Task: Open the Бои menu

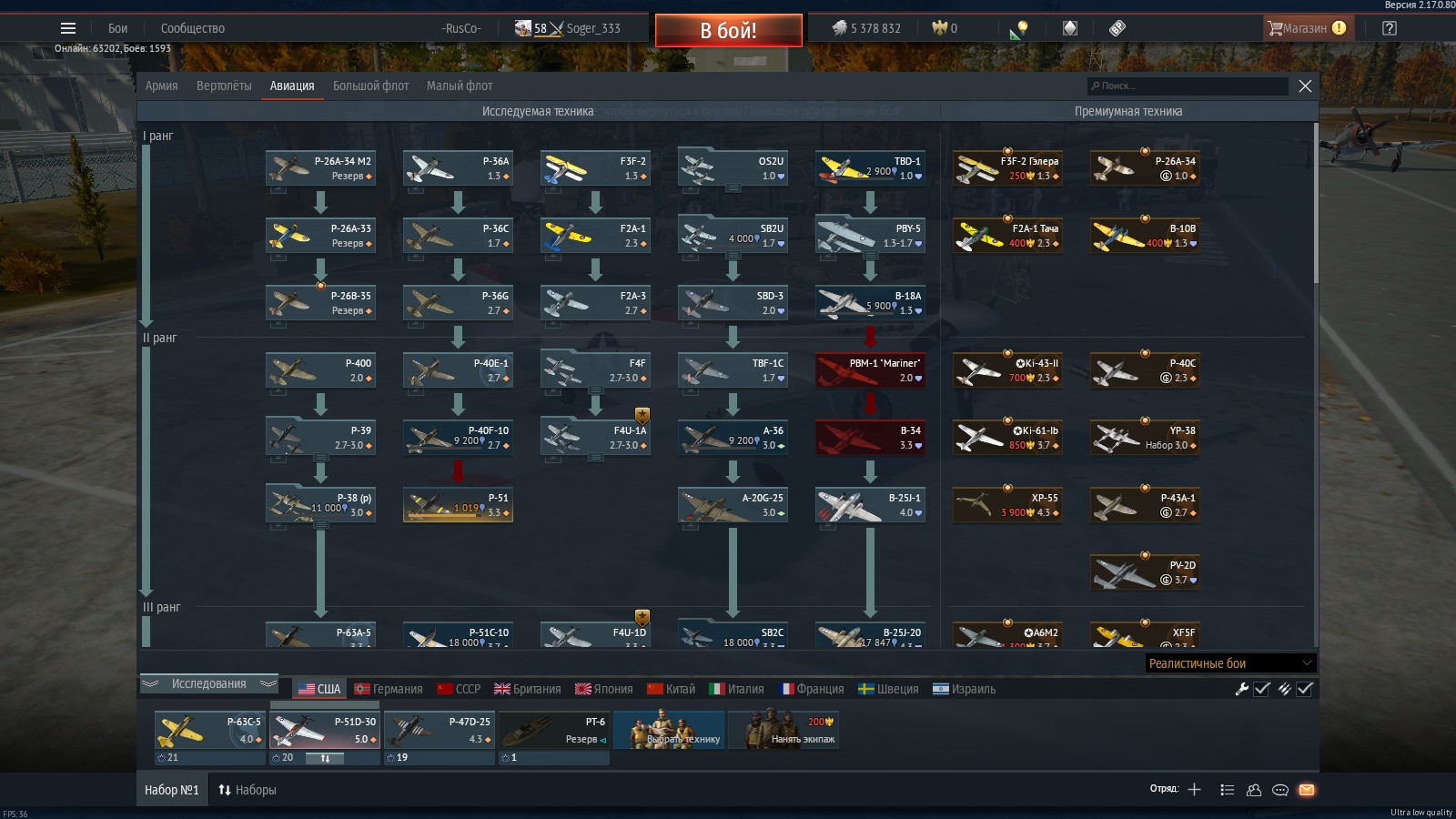Action: pos(118,28)
